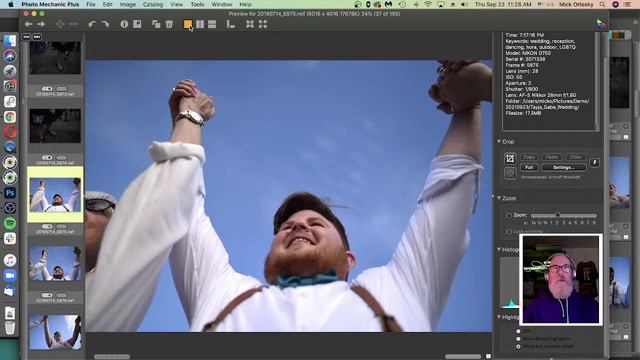Click the lightning bolt icon in Crop panel
640x360 pixels.
(595, 162)
